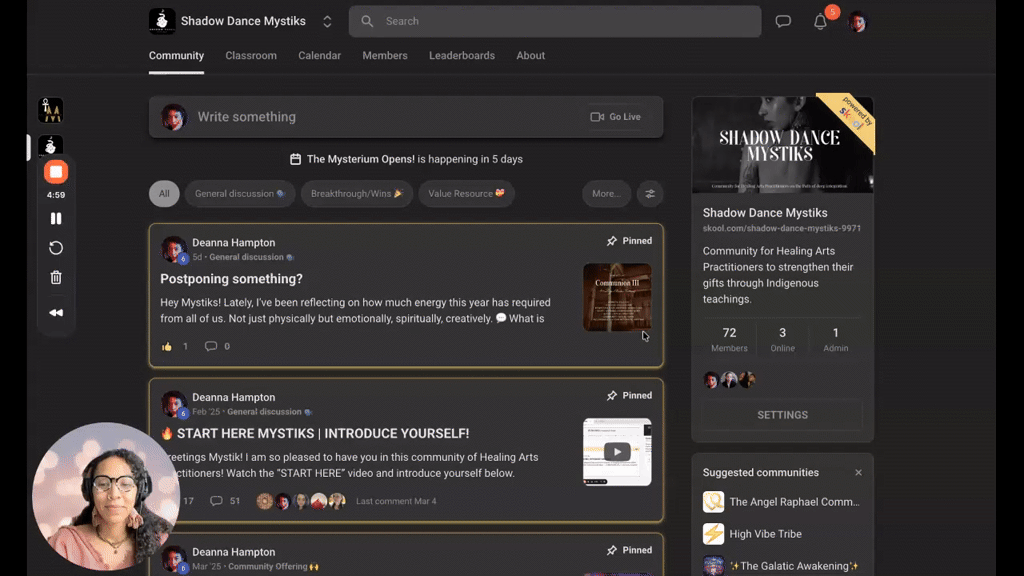Open the Postponing something? post

(231, 279)
